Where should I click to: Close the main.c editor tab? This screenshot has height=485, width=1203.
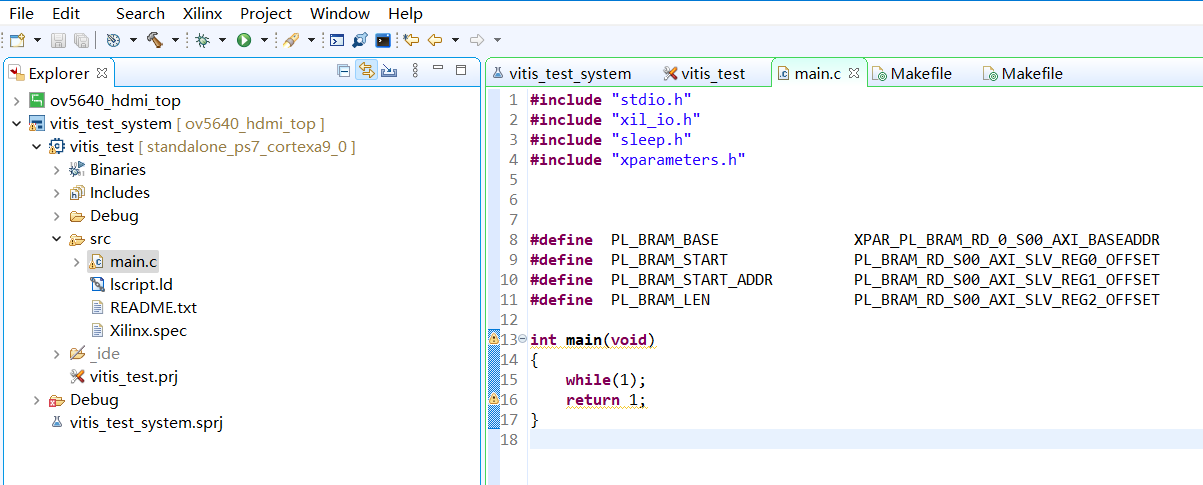pos(853,73)
